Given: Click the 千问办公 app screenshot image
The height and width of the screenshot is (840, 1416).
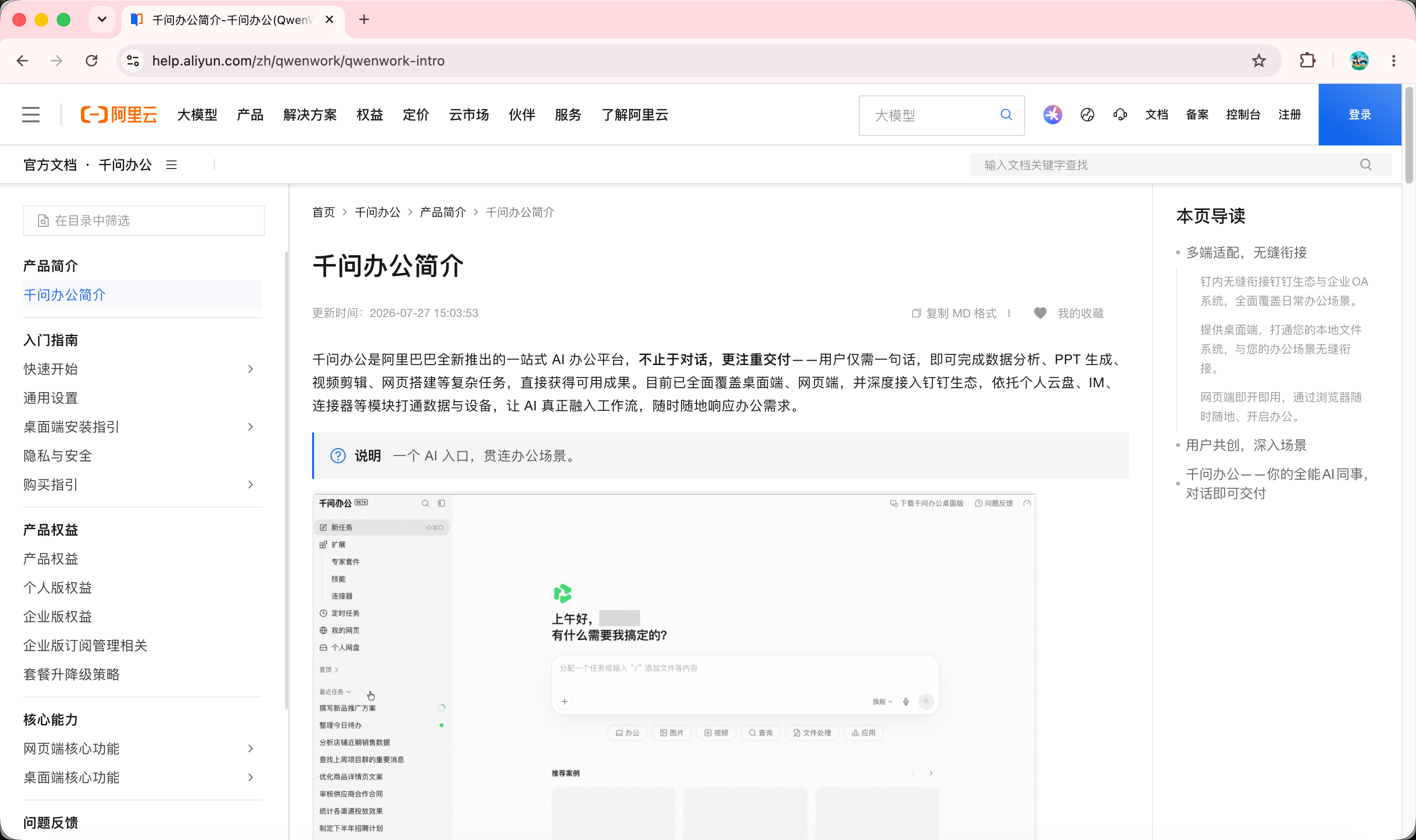Looking at the screenshot, I should pyautogui.click(x=673, y=667).
